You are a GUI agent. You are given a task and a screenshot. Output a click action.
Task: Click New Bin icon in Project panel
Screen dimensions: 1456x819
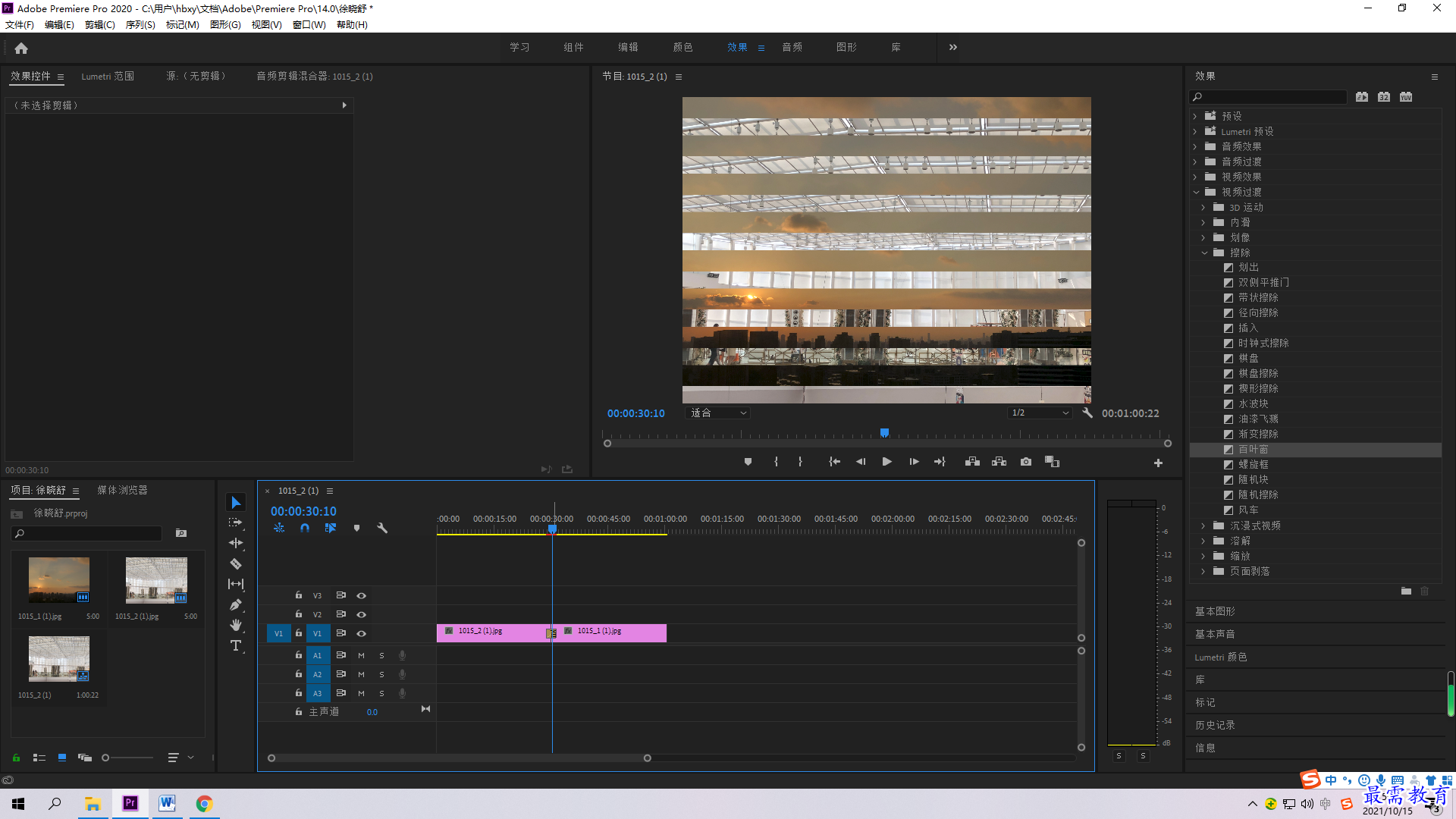(181, 533)
